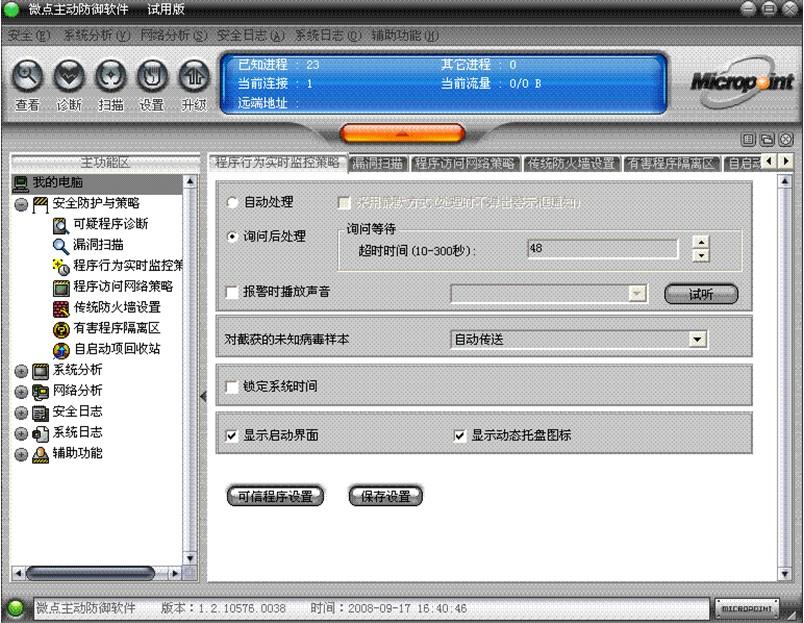Click the 系统日志 document icon in the tree

pyautogui.click(x=41, y=434)
